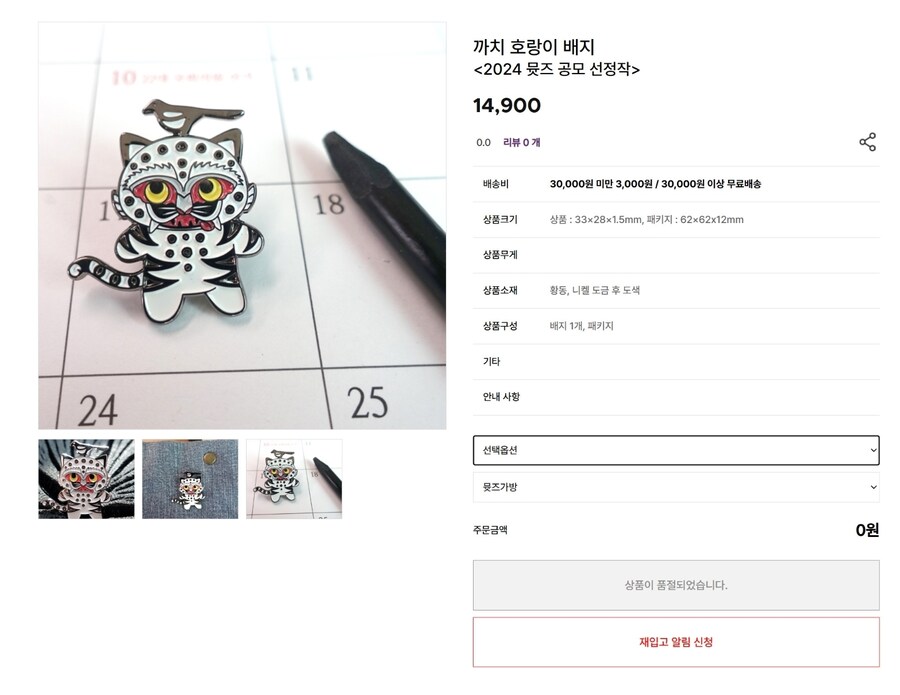Select the first tiger badge thumbnail
The height and width of the screenshot is (695, 900).
85,479
